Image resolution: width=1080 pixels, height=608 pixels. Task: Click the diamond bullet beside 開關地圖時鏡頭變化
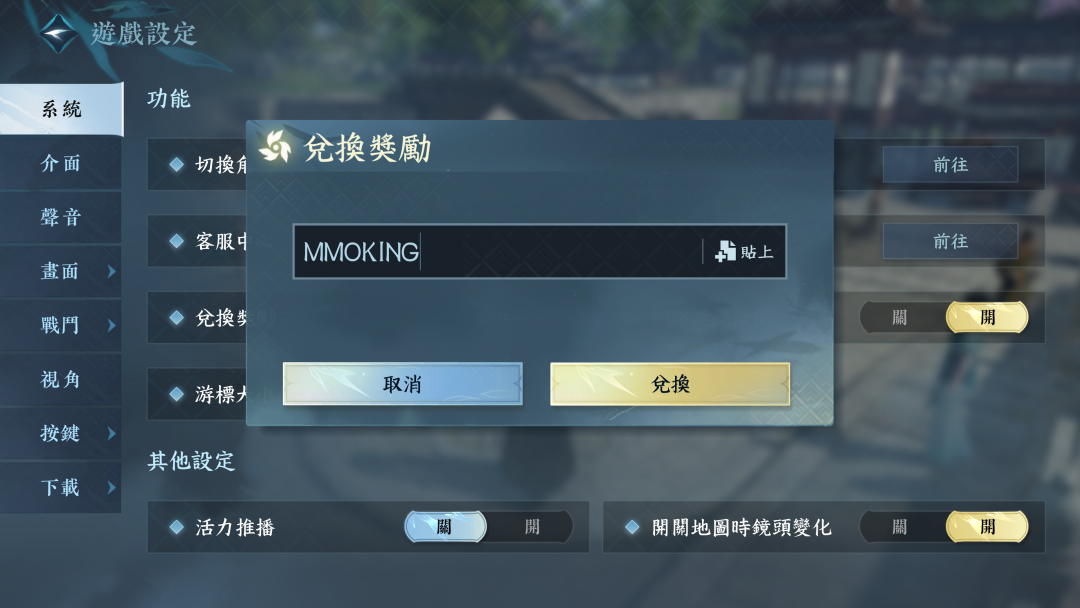pos(632,527)
